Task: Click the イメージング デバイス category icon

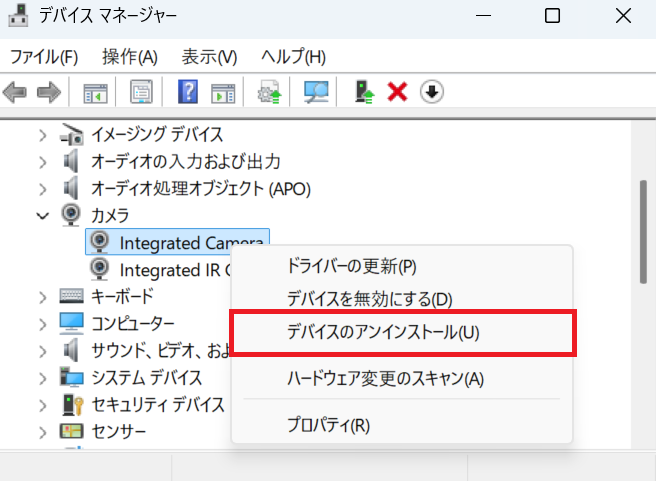Action: [x=71, y=134]
